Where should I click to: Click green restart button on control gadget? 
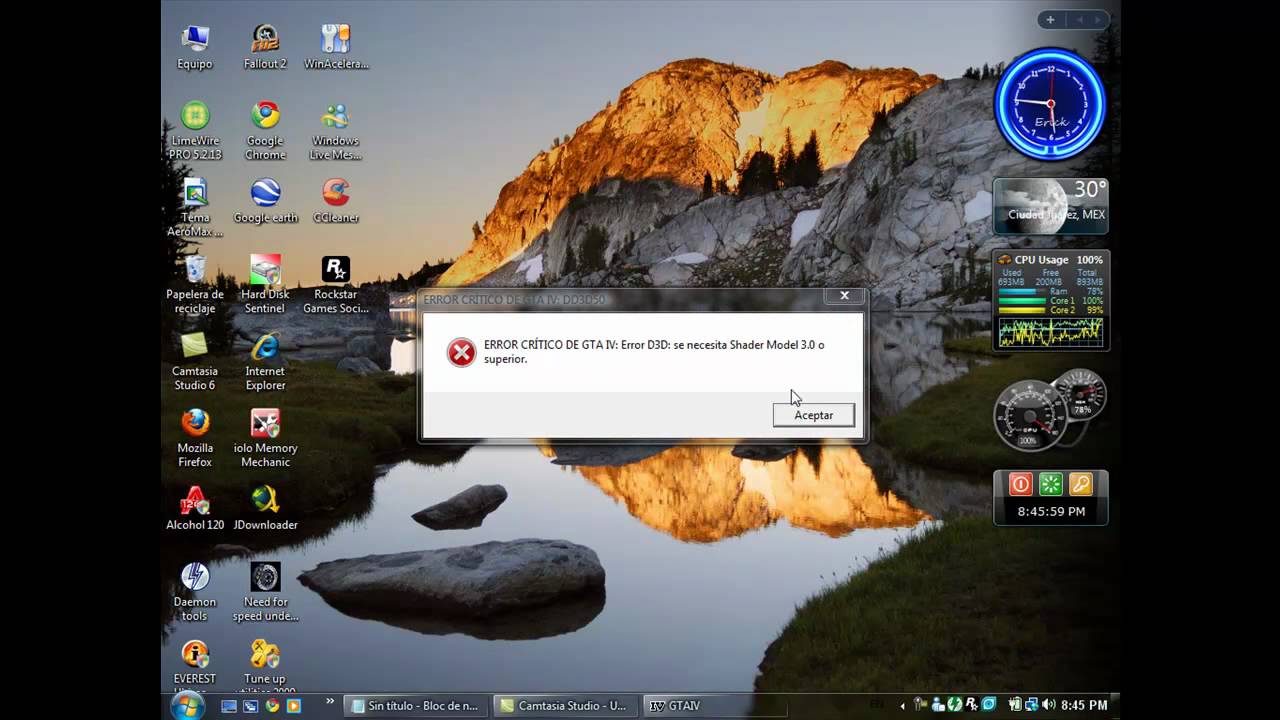coord(1050,485)
